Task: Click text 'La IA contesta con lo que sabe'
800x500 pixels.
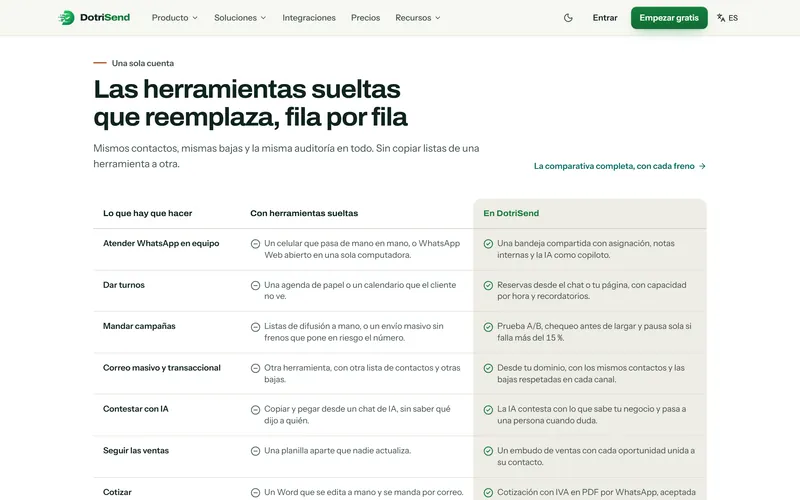Action: coord(592,415)
